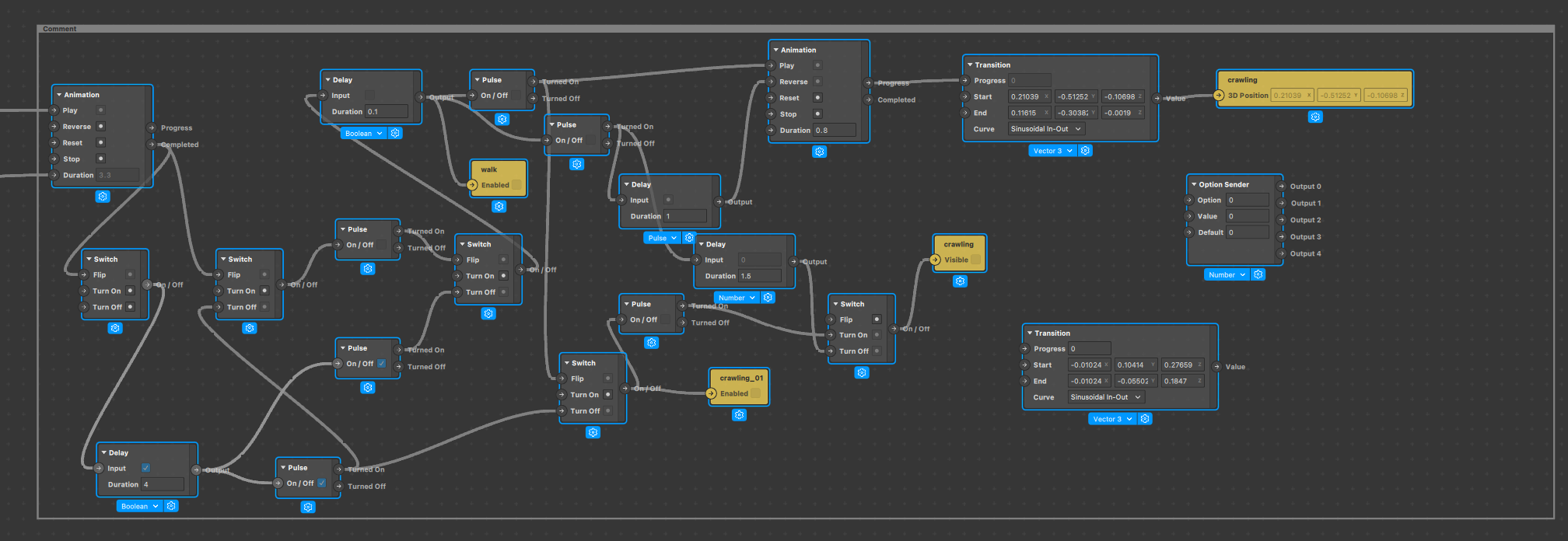Click gear under Switch left of crawling Visible

click(x=862, y=373)
